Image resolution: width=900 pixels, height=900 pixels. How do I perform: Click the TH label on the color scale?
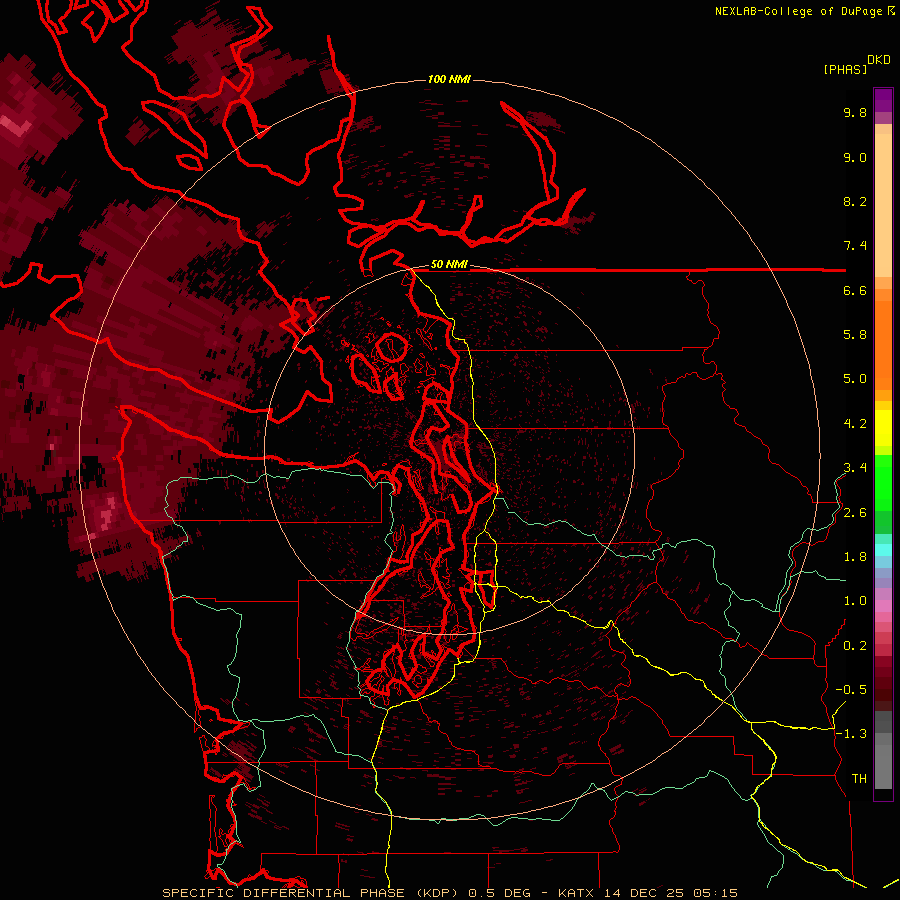tap(859, 779)
